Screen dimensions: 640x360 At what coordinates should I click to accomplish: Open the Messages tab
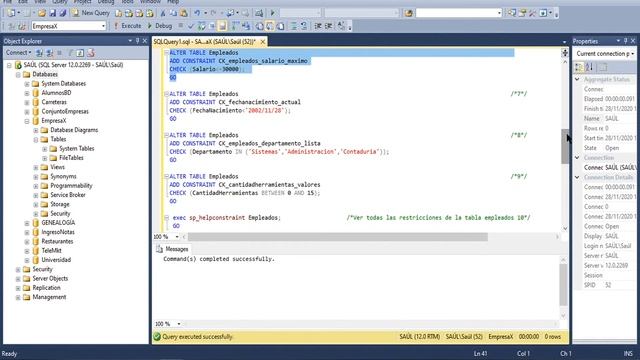pos(173,249)
